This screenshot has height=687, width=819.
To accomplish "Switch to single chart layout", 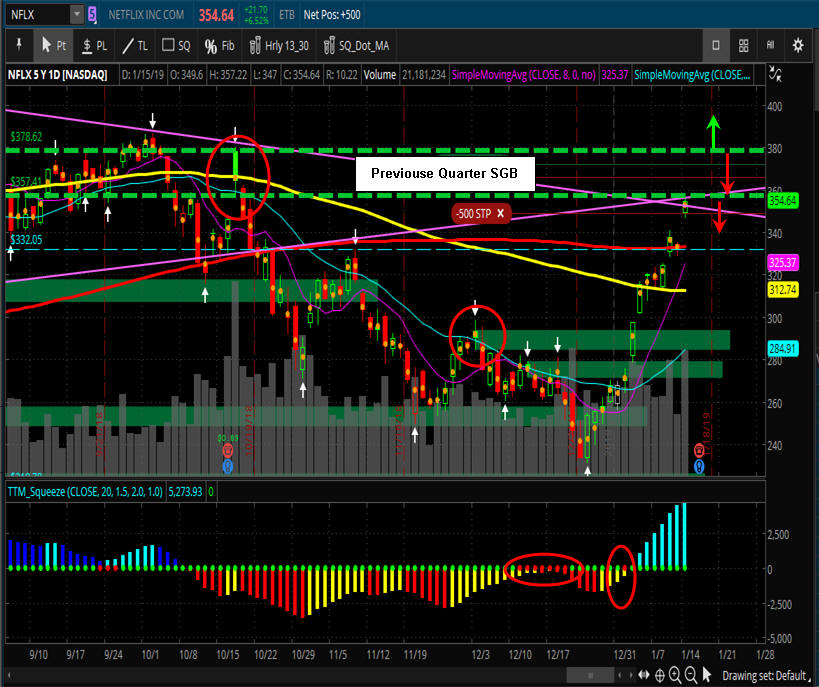I will 716,45.
